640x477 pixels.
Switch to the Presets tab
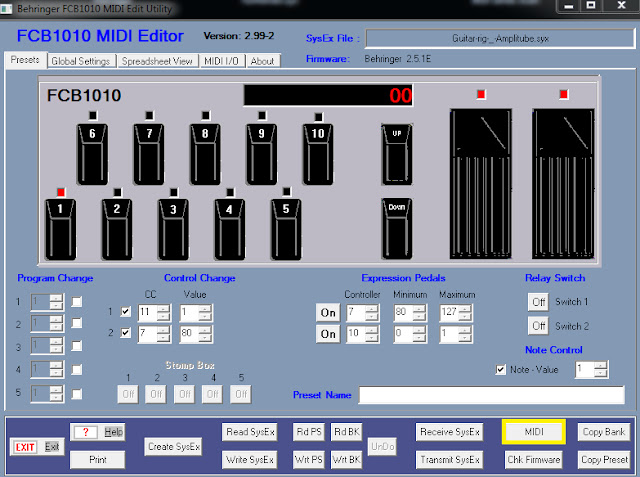[25, 60]
